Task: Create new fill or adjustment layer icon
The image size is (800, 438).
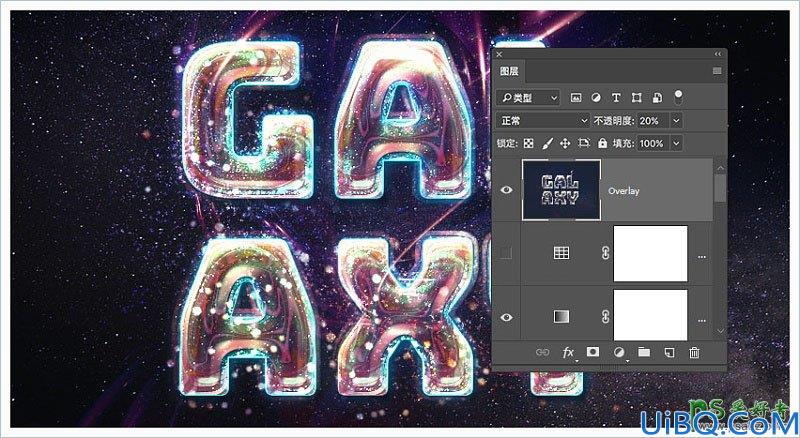Action: click(x=618, y=352)
